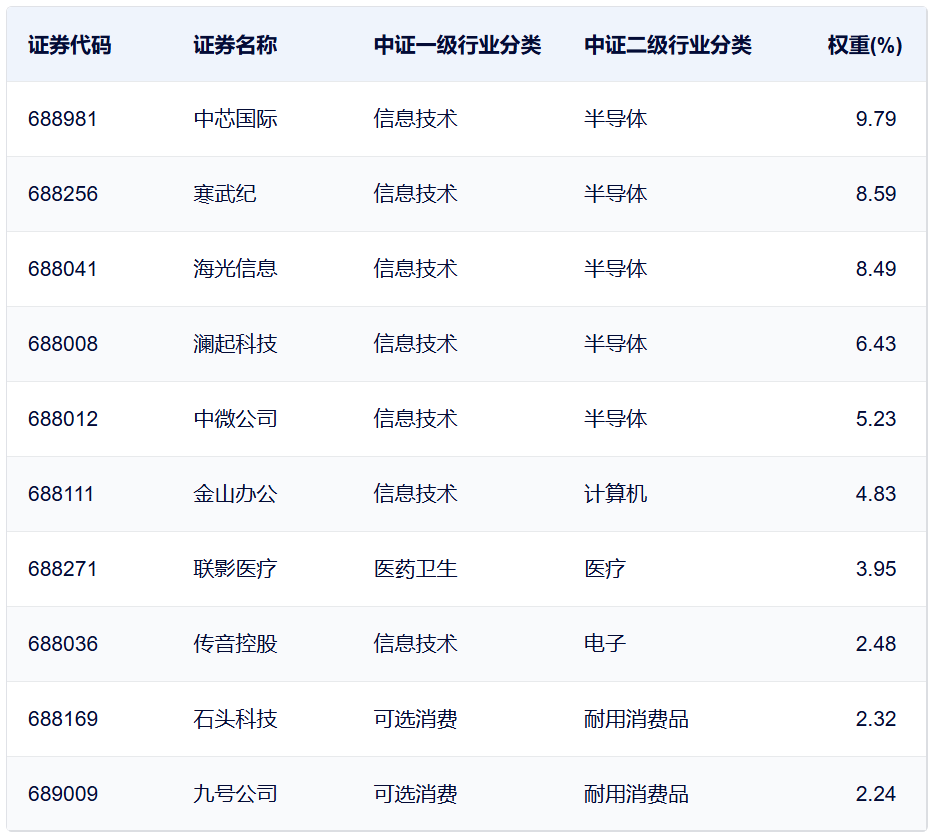Click the 计算机 industry cell
This screenshot has width=933, height=838.
(615, 494)
